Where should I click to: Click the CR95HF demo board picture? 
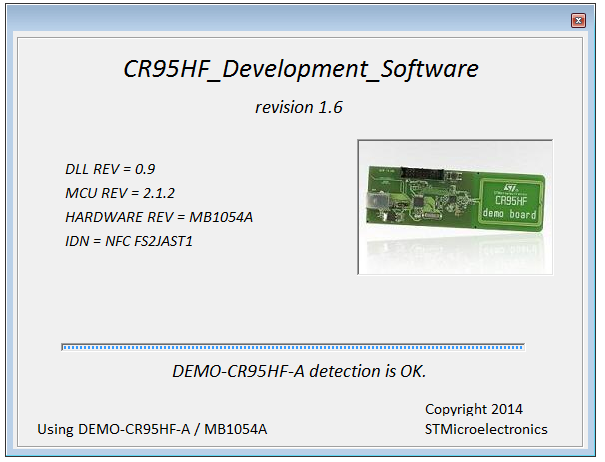455,207
